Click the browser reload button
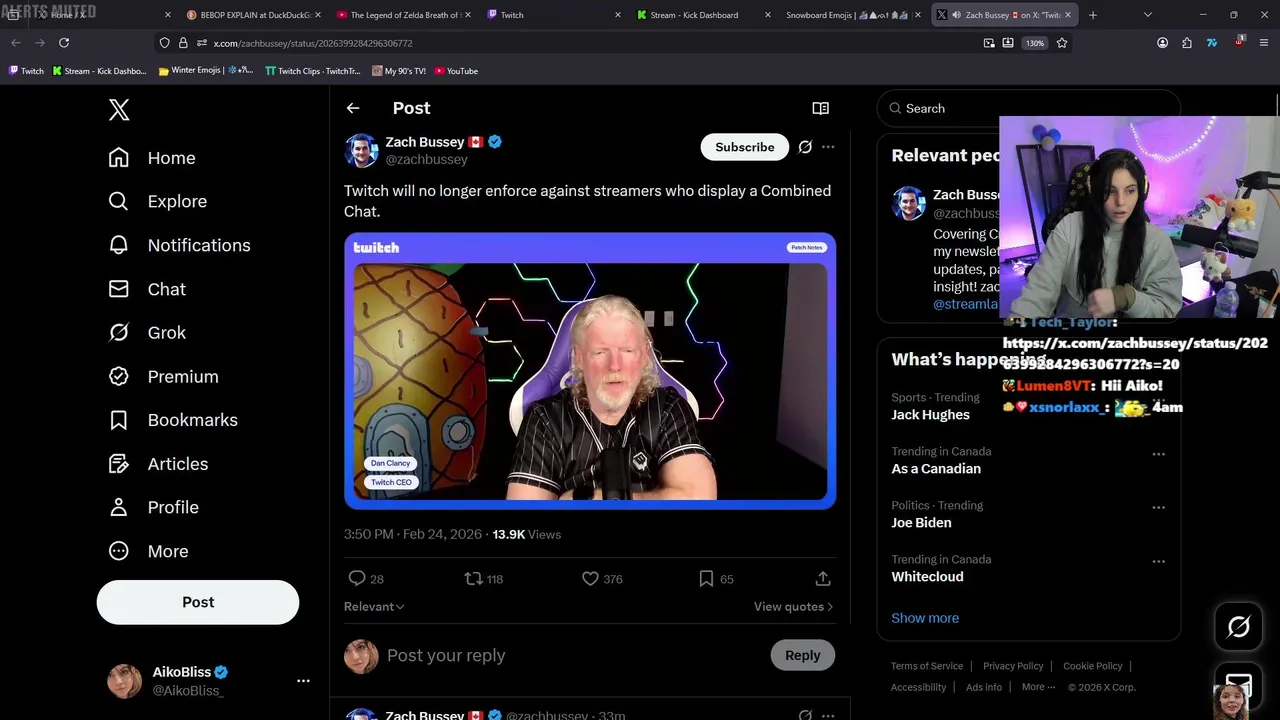The height and width of the screenshot is (720, 1280). pos(64,43)
